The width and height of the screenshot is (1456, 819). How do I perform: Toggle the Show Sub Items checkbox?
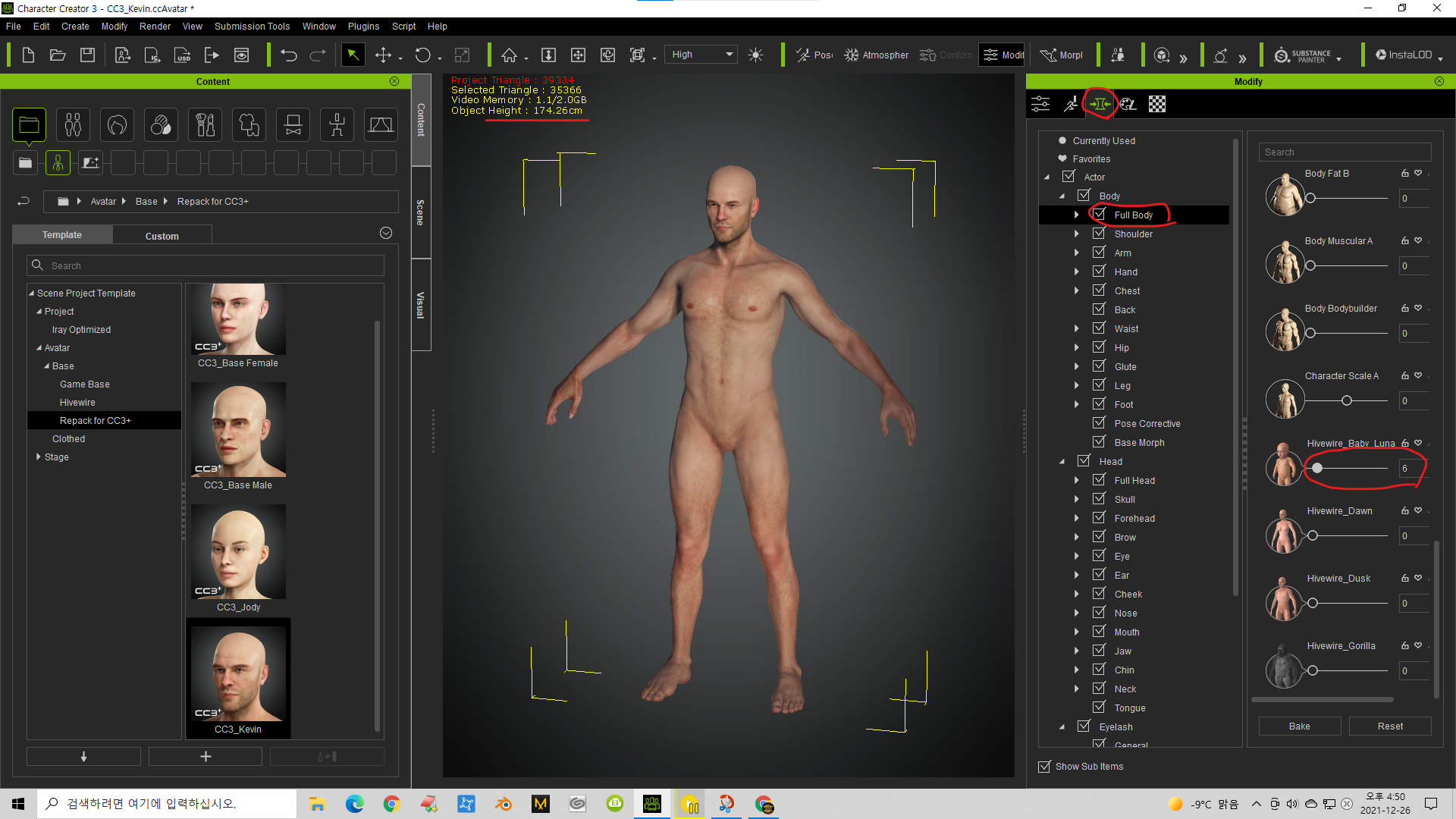click(1044, 766)
